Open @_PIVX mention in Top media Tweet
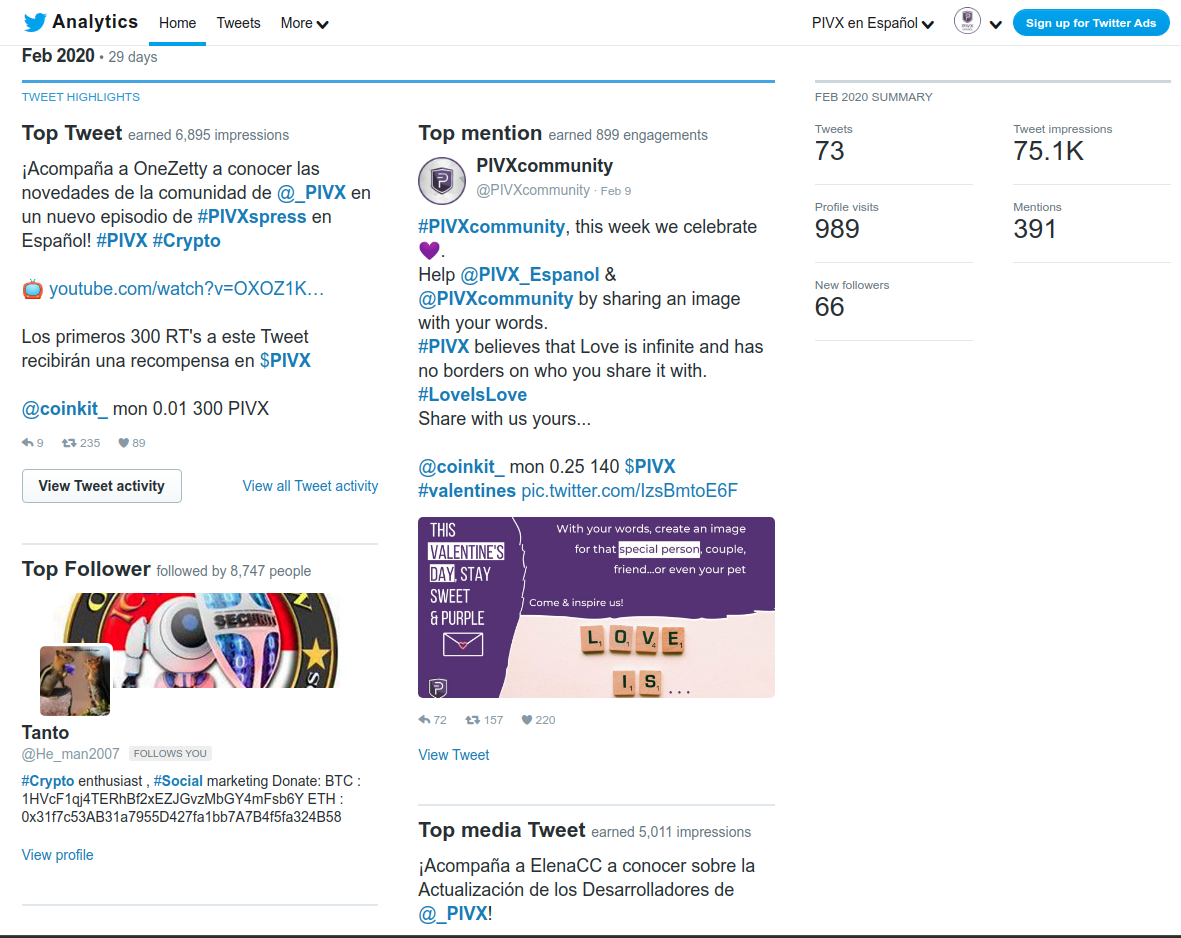 (453, 914)
